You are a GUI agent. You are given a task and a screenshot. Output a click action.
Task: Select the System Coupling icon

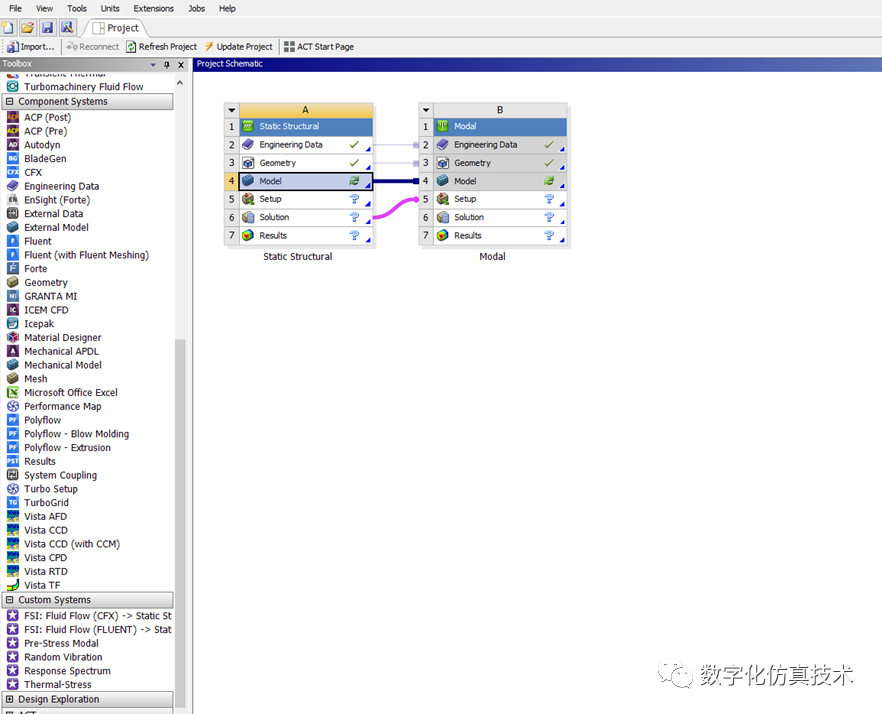pos(12,475)
